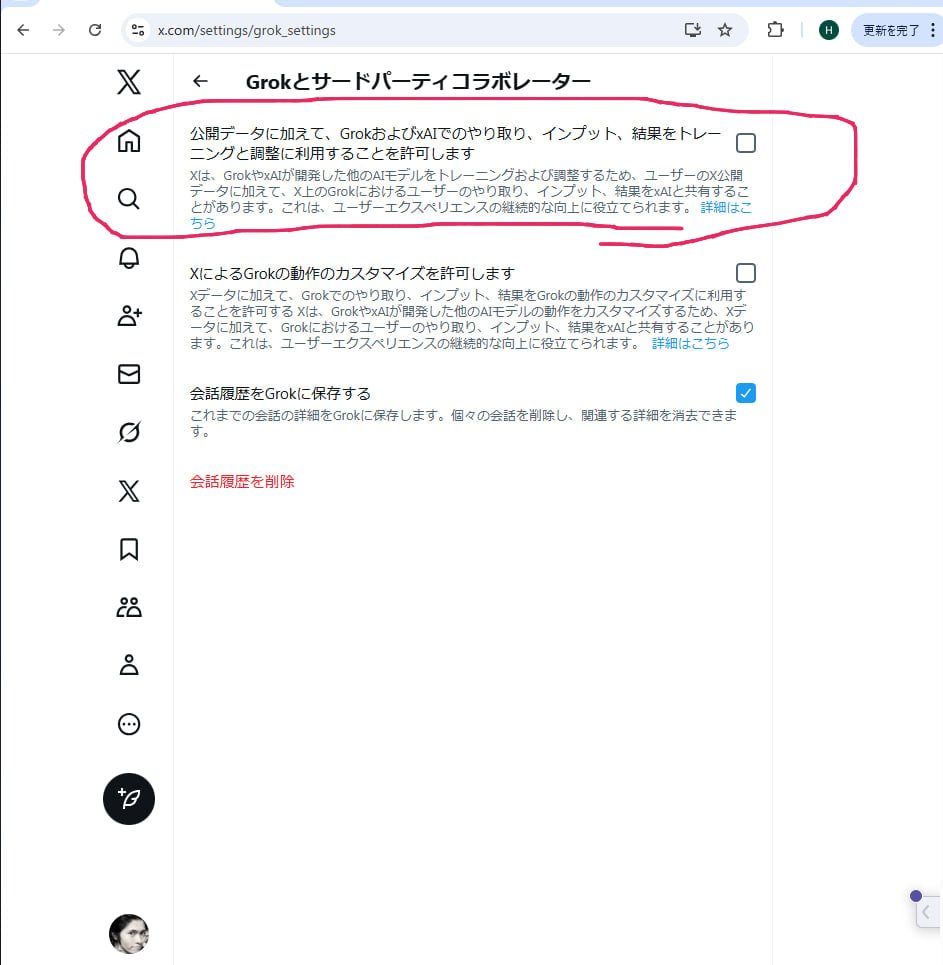Select the follow suggestions person icon

click(128, 316)
